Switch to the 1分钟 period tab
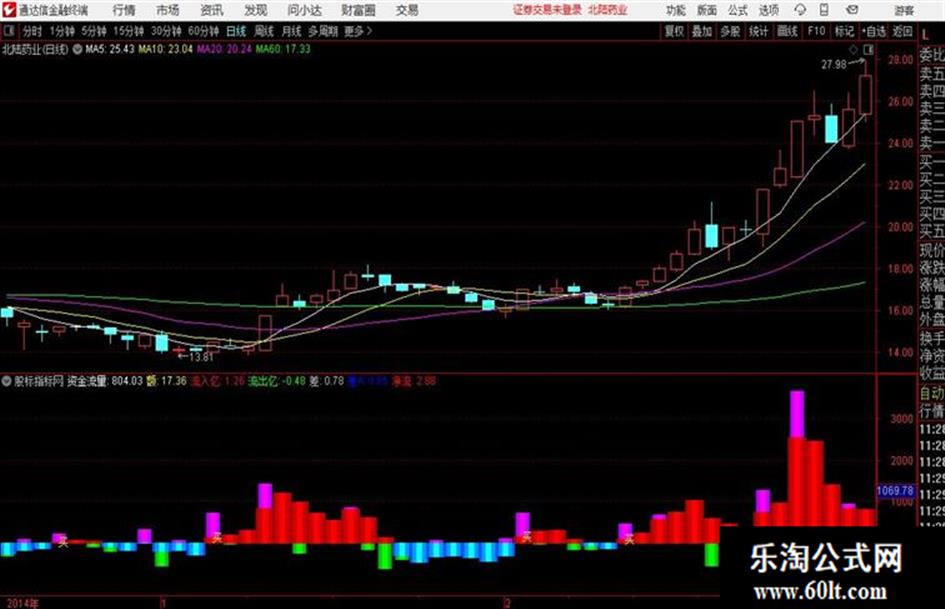The image size is (945, 609). (62, 31)
